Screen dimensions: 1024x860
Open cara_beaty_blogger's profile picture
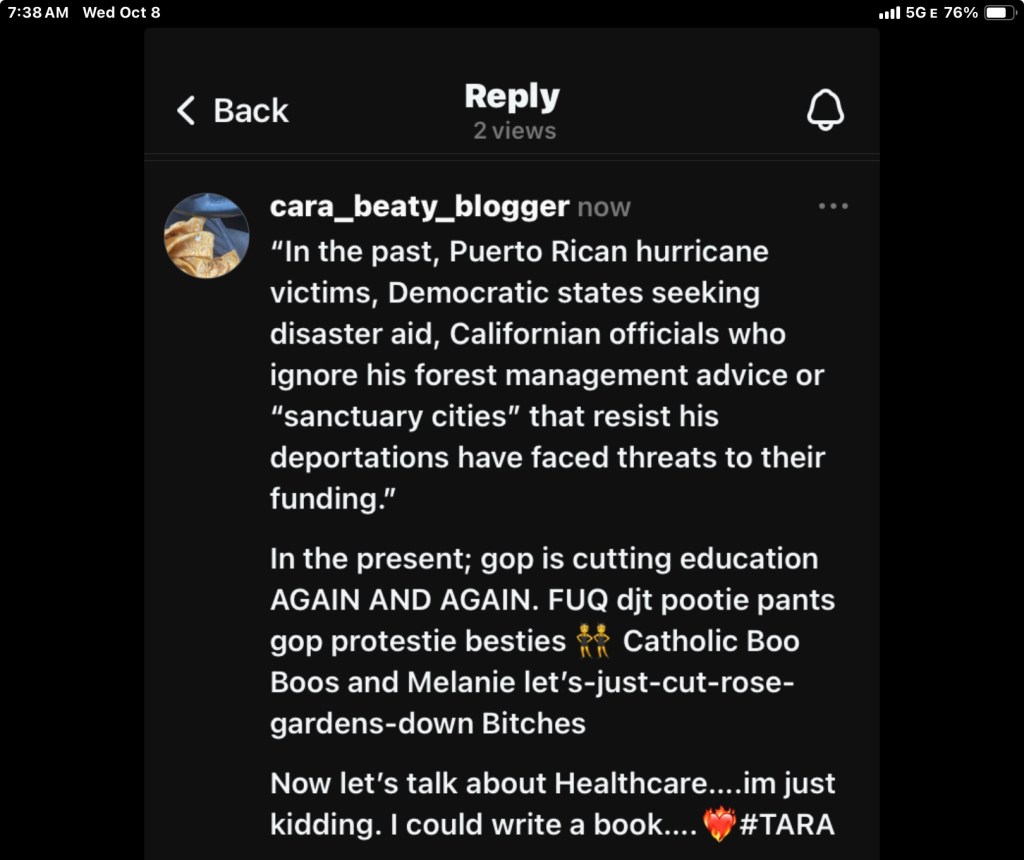coord(207,236)
